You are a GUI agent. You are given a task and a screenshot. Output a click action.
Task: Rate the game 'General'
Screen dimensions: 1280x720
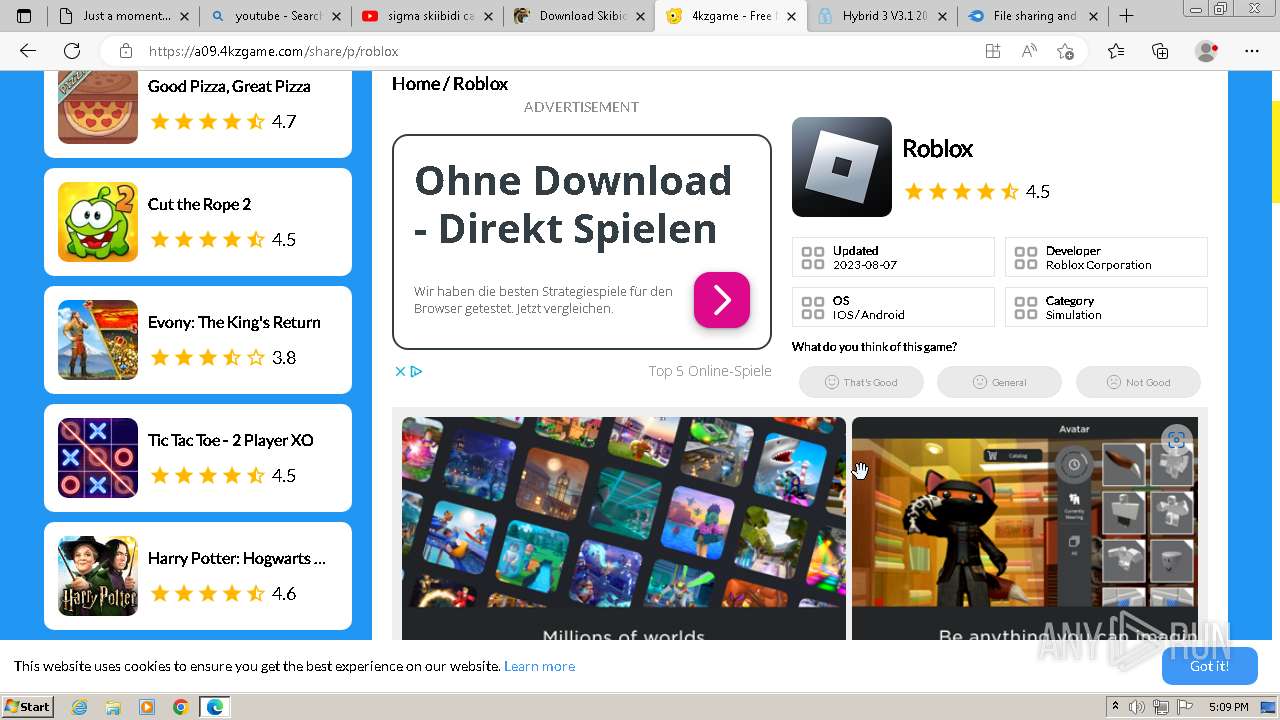pyautogui.click(x=999, y=382)
